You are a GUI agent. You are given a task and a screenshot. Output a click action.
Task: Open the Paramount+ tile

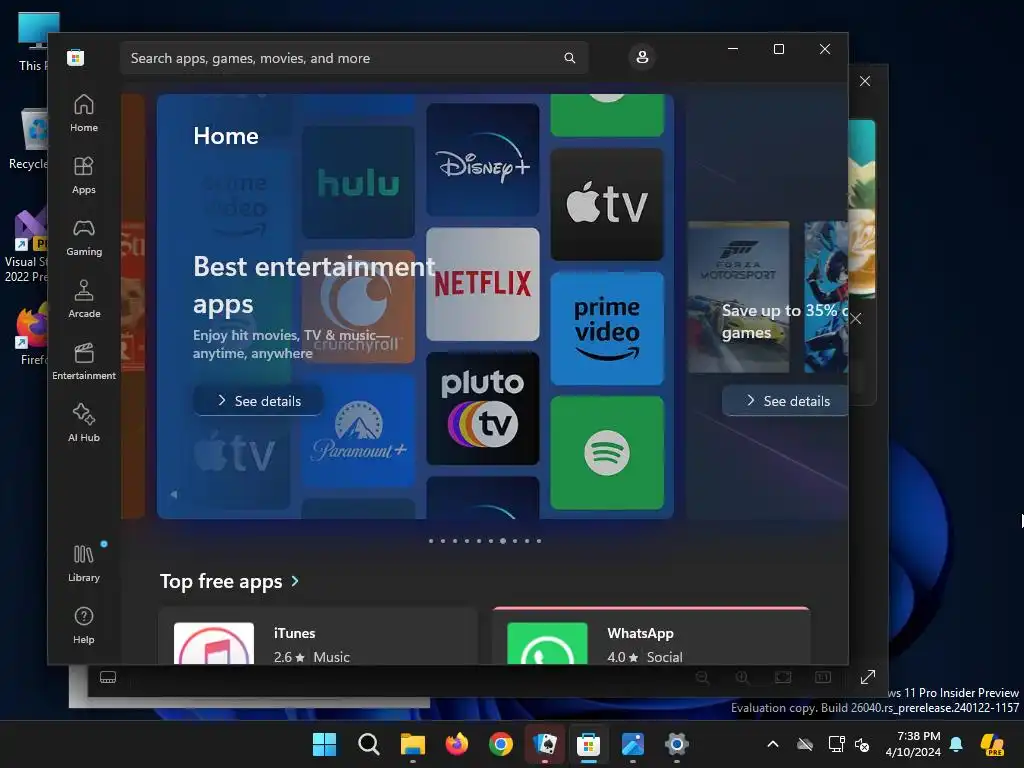click(358, 430)
